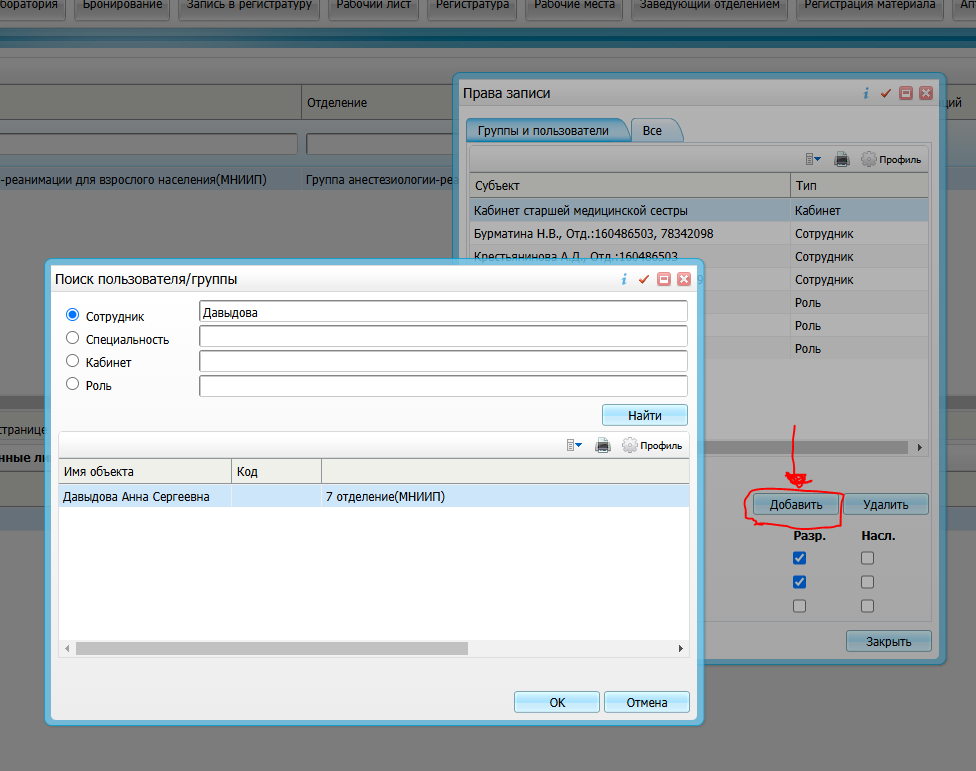Switch to the Все tab

click(653, 131)
